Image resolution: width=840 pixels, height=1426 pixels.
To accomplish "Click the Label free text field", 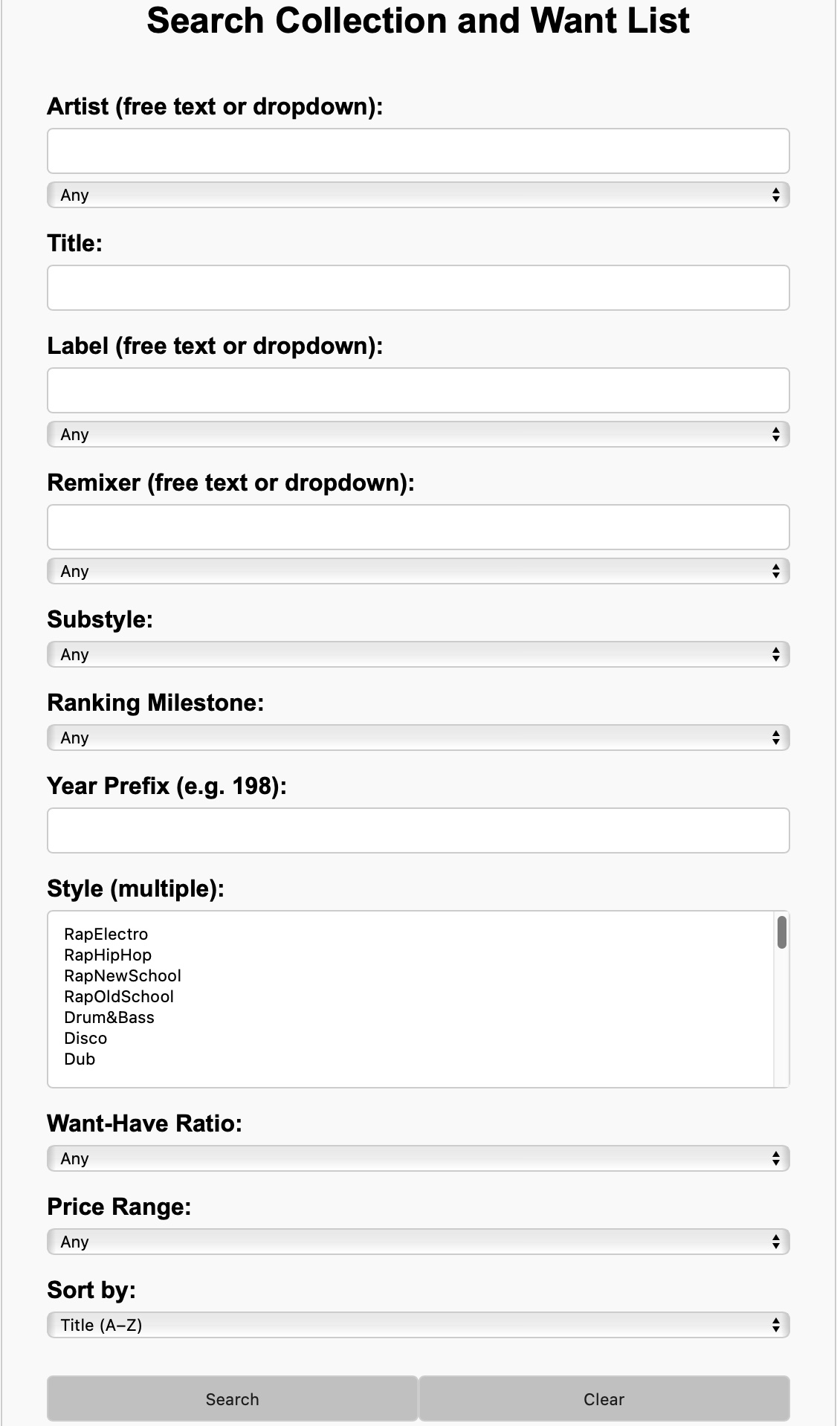I will (x=418, y=390).
